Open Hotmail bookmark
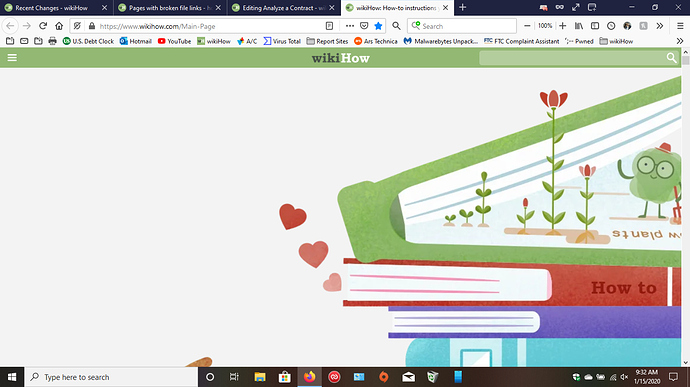The height and width of the screenshot is (387, 690). pos(136,41)
